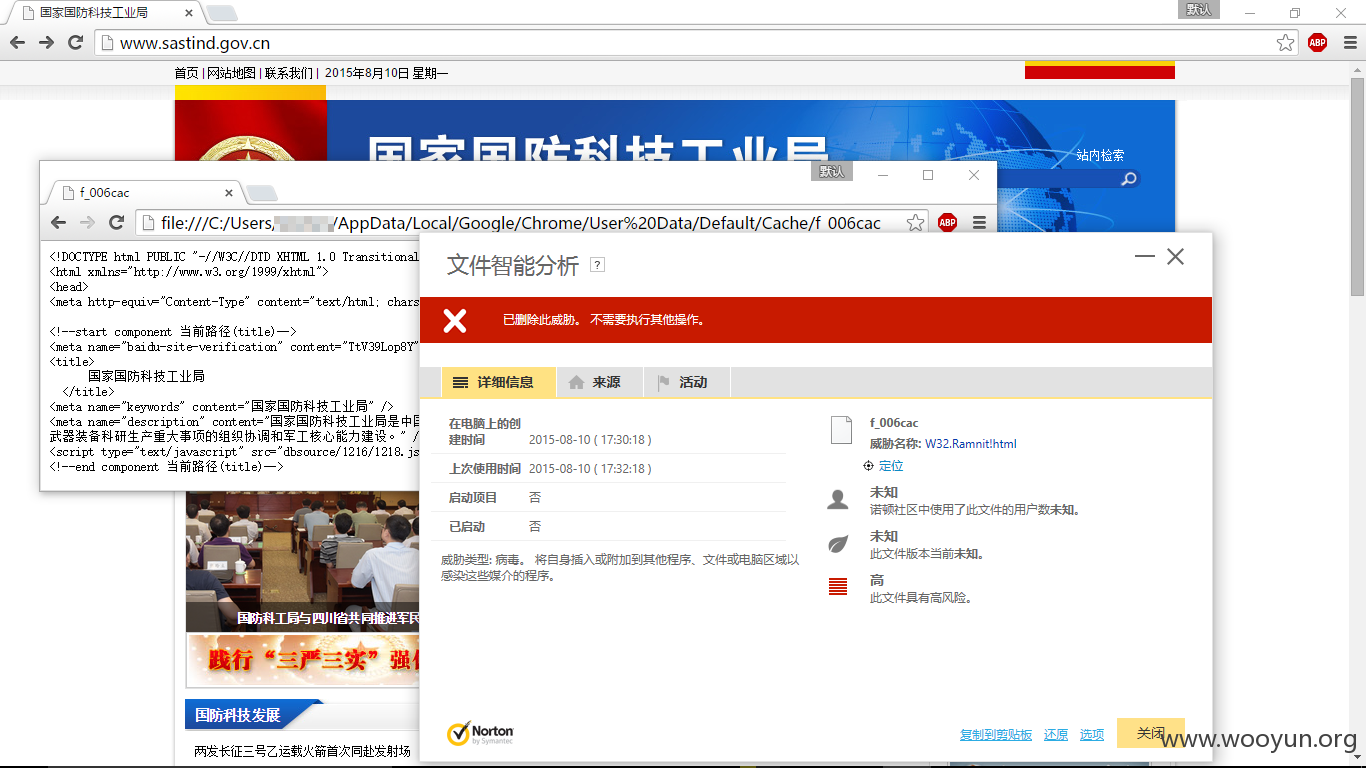Screen dimensions: 1366x768
Task: Open the 国防科技发展 section heading
Action: tap(238, 715)
